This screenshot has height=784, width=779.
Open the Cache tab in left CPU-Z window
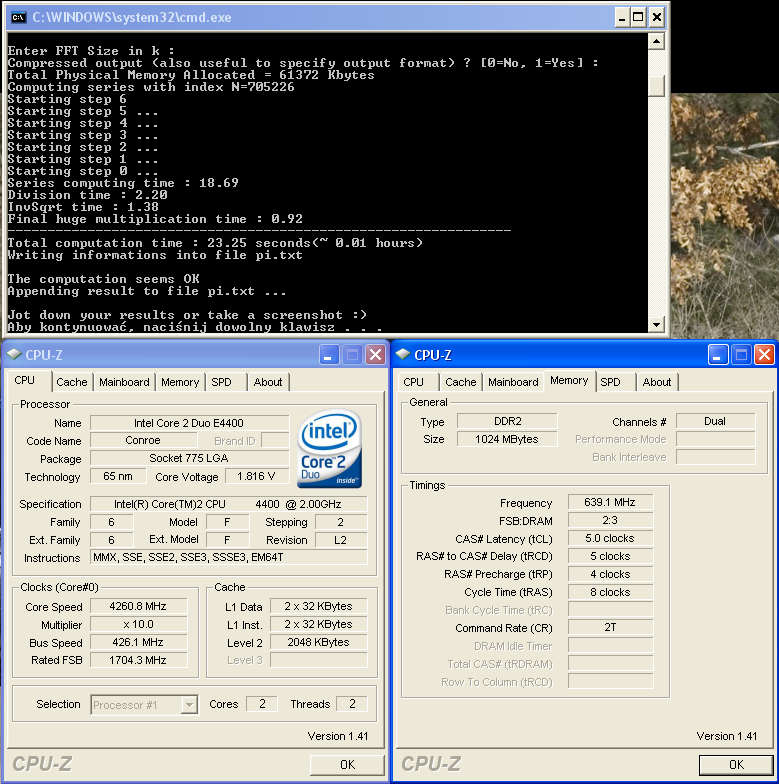[72, 382]
